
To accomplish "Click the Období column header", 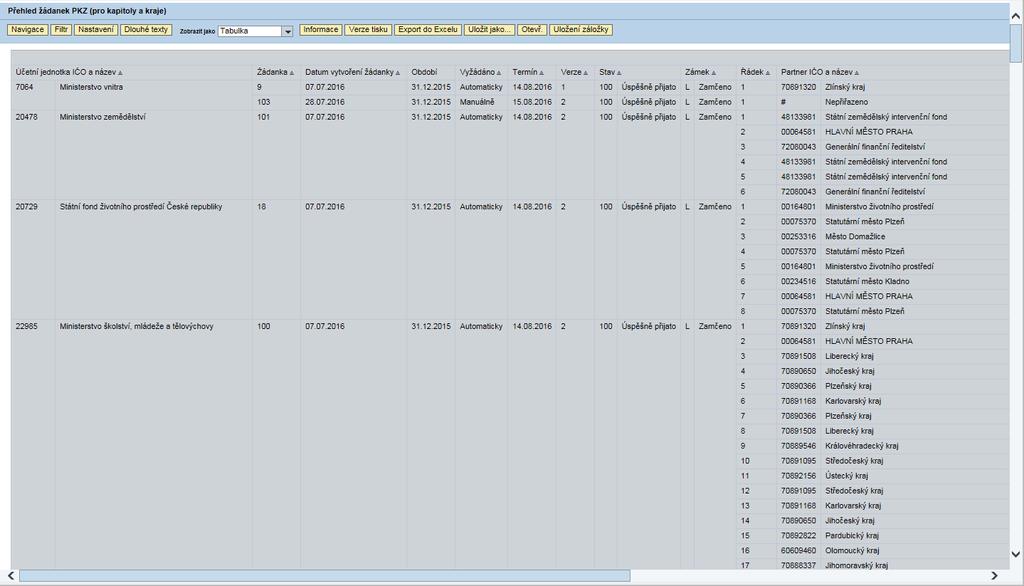I will pyautogui.click(x=424, y=73).
